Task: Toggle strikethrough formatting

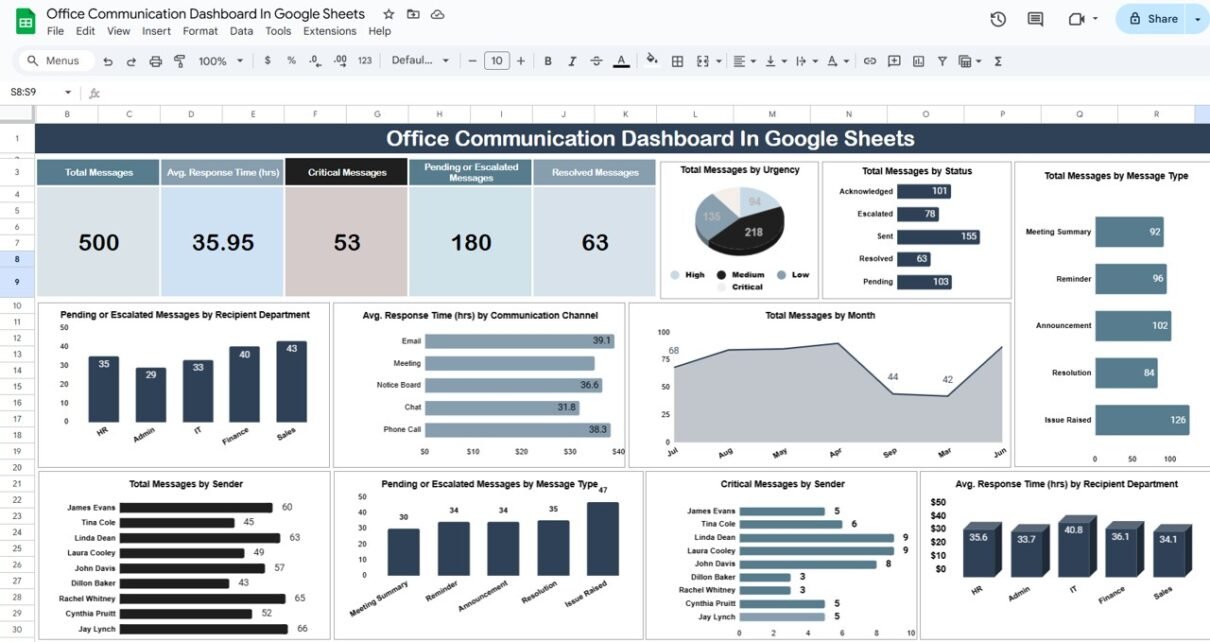Action: tap(597, 61)
